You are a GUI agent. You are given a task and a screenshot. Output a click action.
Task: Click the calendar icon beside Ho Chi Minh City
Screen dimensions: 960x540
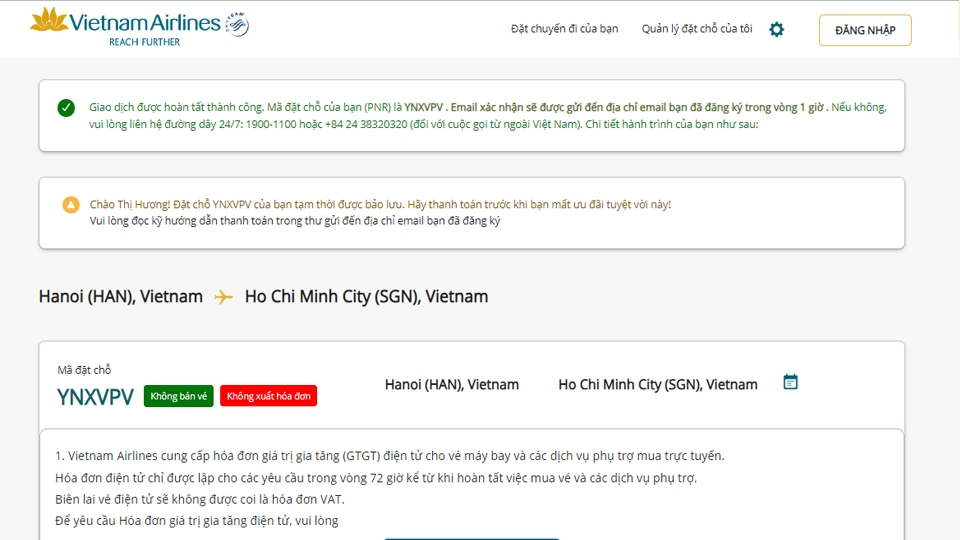(x=790, y=382)
